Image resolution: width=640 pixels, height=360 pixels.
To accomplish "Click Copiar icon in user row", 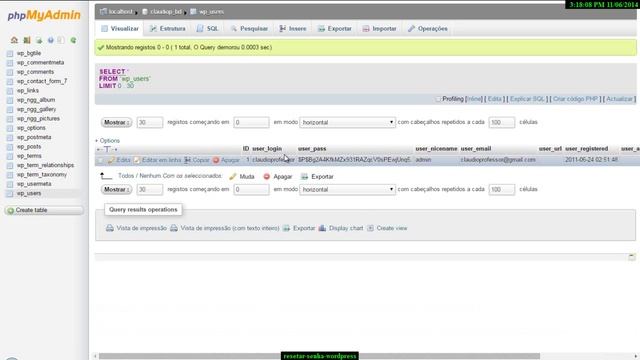I will point(187,160).
